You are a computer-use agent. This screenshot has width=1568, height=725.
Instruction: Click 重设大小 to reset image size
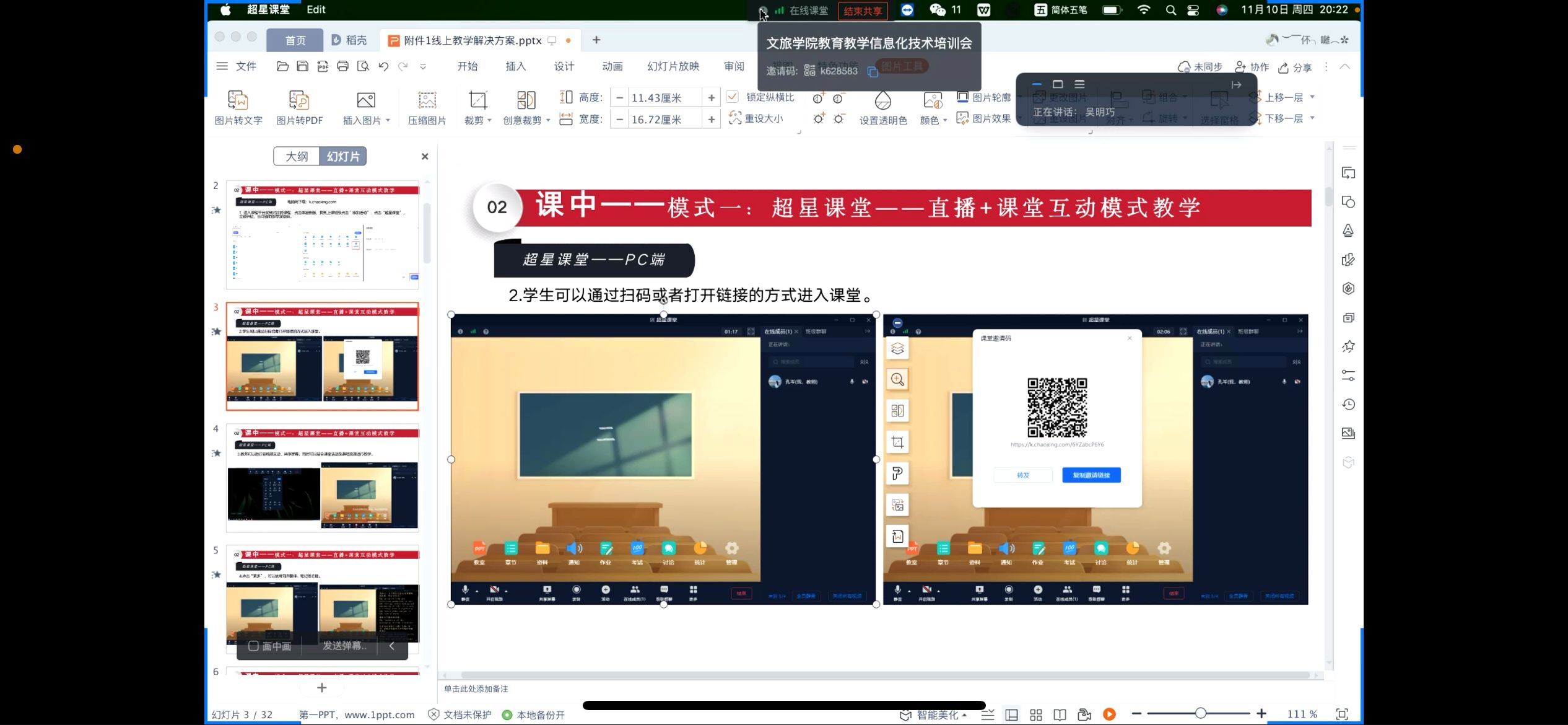click(756, 118)
